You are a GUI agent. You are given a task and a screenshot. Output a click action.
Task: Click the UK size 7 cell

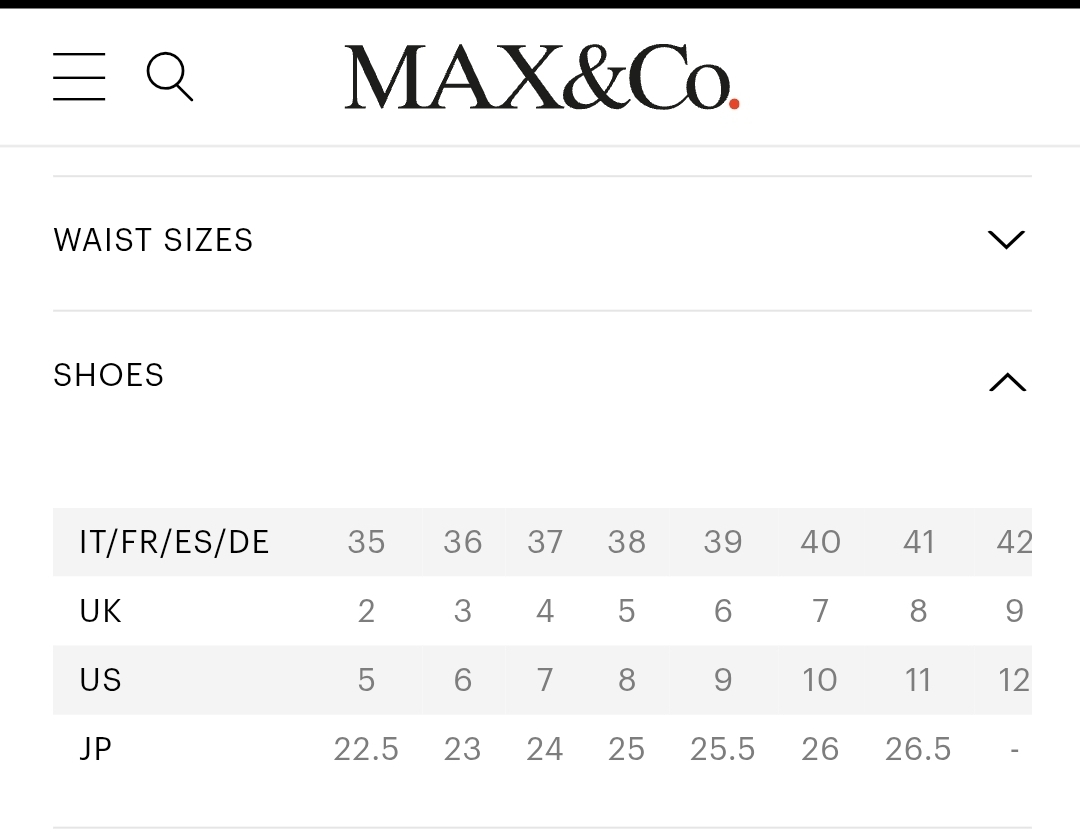click(820, 611)
